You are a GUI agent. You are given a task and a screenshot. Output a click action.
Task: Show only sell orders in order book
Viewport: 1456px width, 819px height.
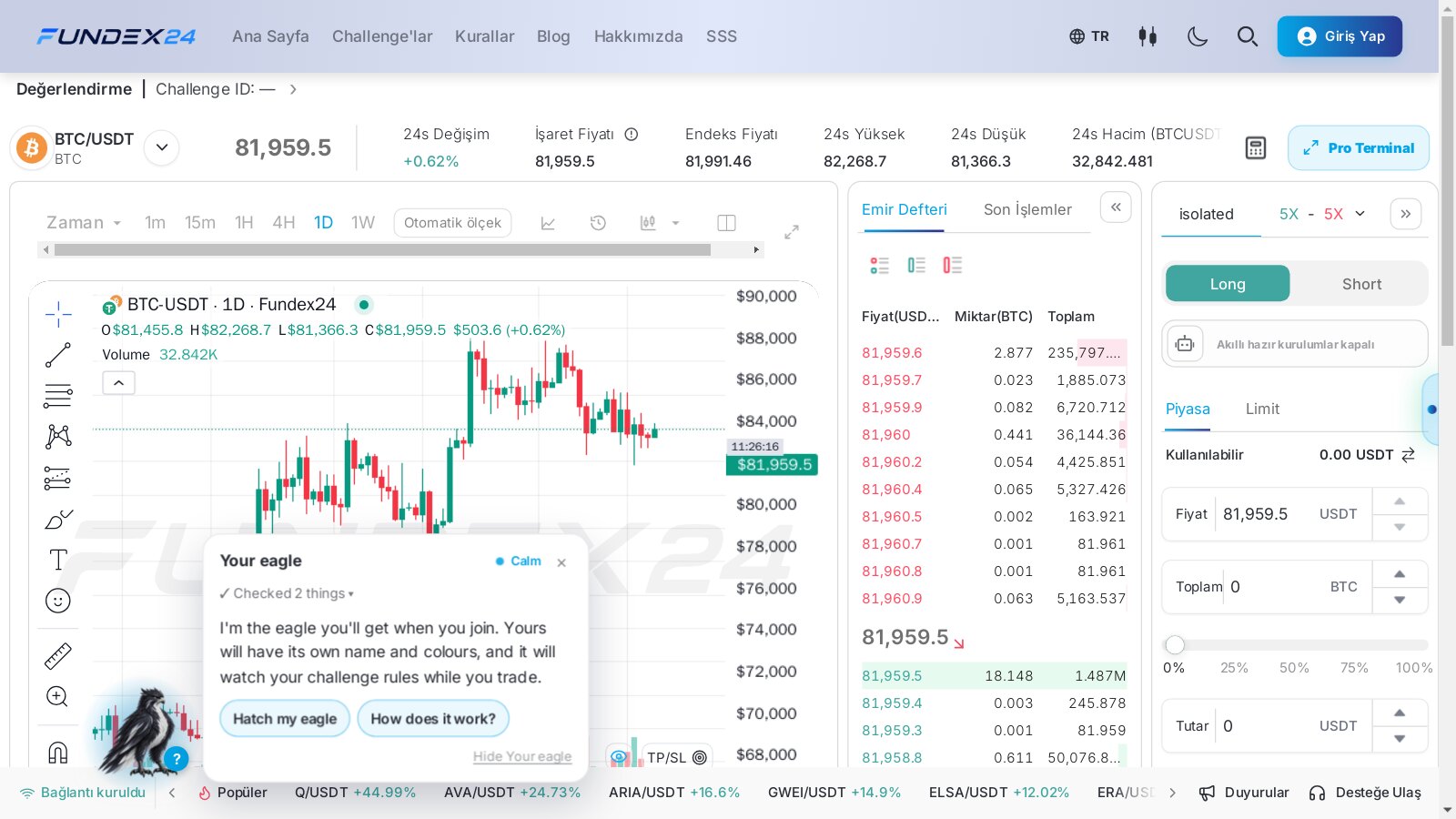pos(953,265)
